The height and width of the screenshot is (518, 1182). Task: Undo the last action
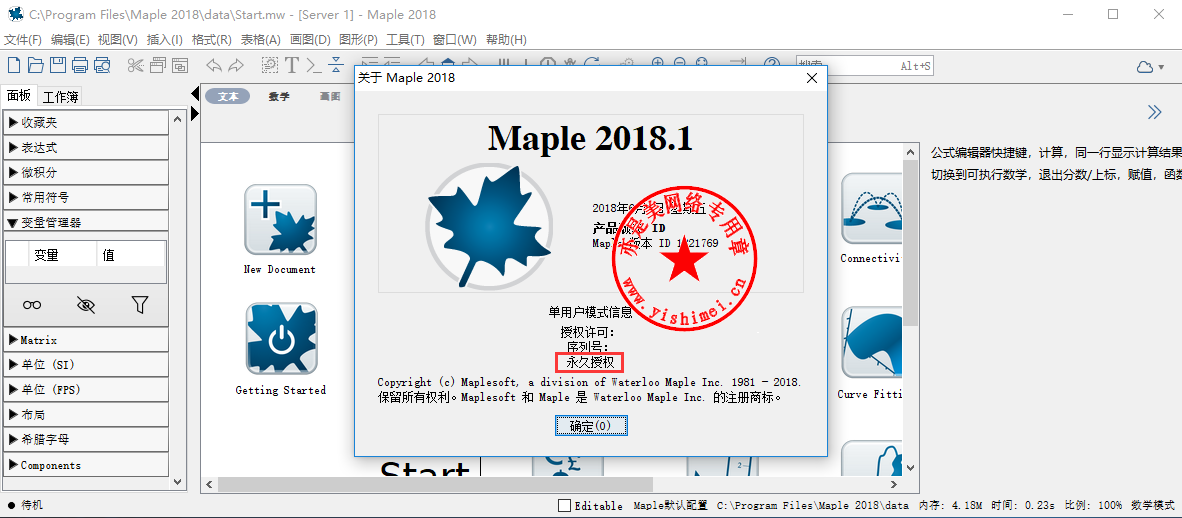click(214, 66)
